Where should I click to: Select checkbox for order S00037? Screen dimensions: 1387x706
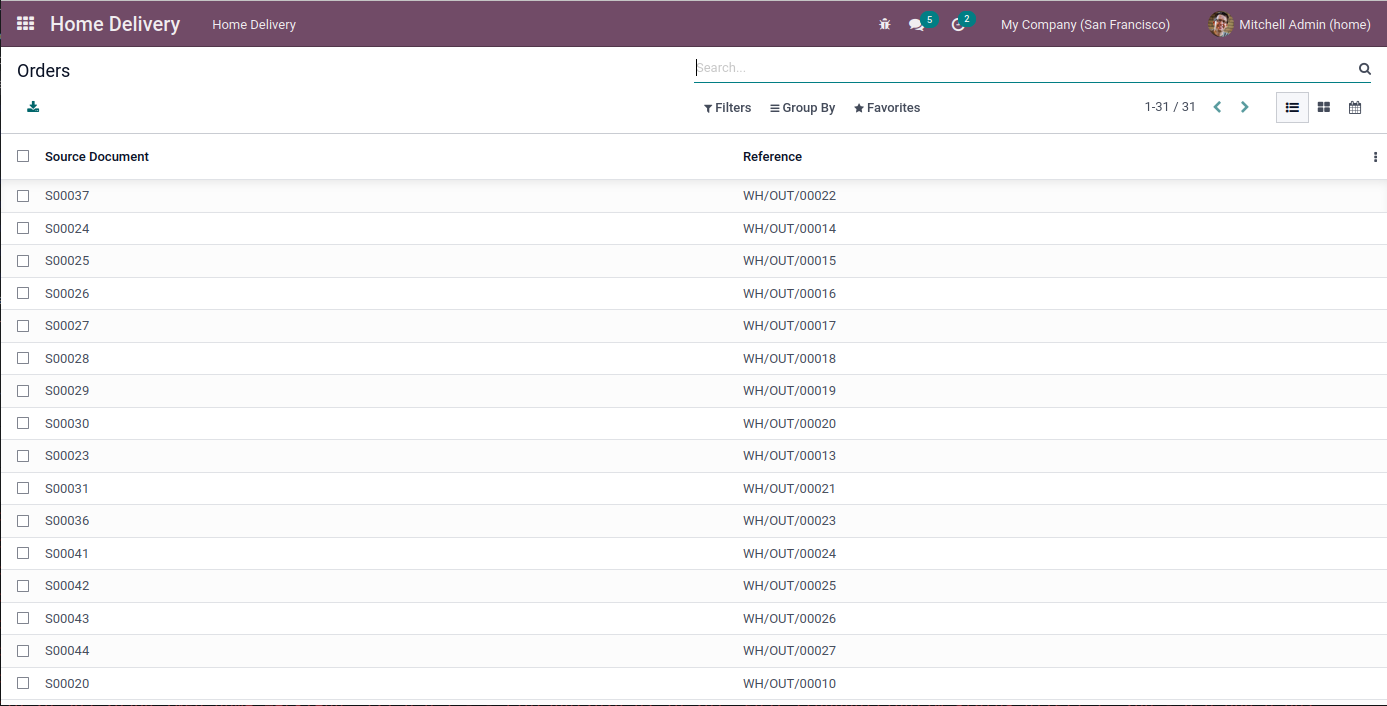click(x=23, y=196)
